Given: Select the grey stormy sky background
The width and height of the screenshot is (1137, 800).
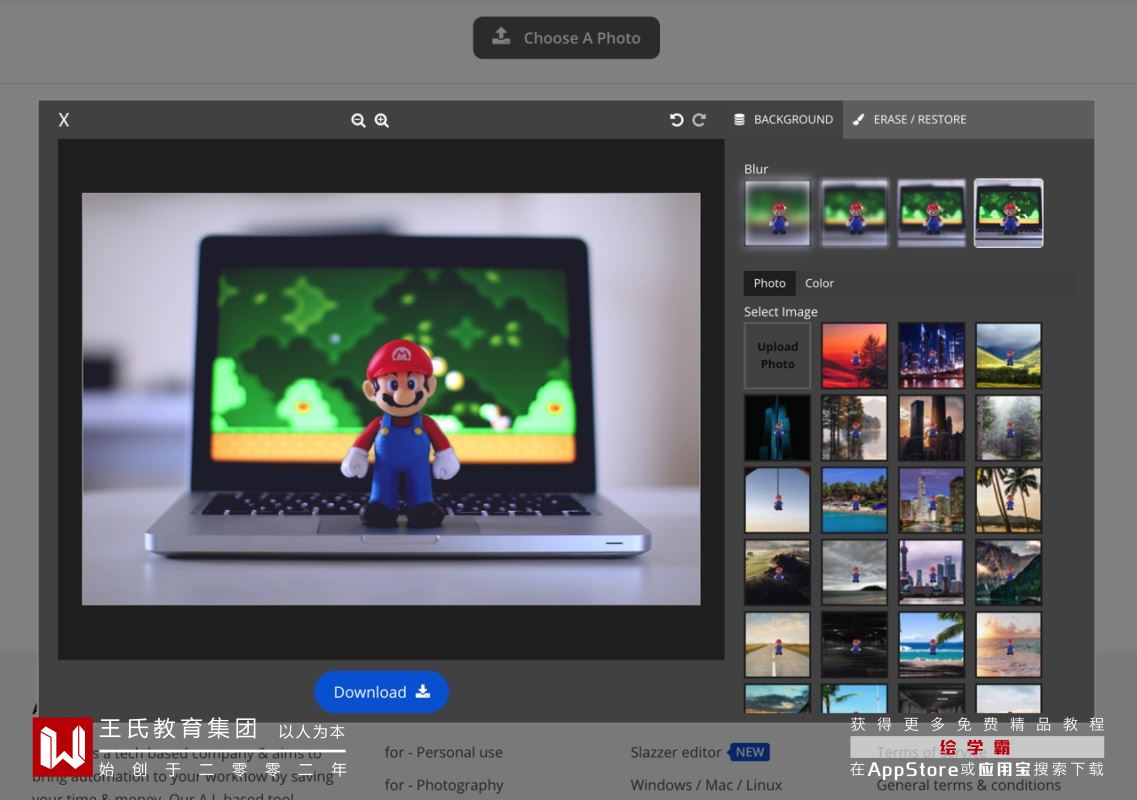Looking at the screenshot, I should [854, 572].
